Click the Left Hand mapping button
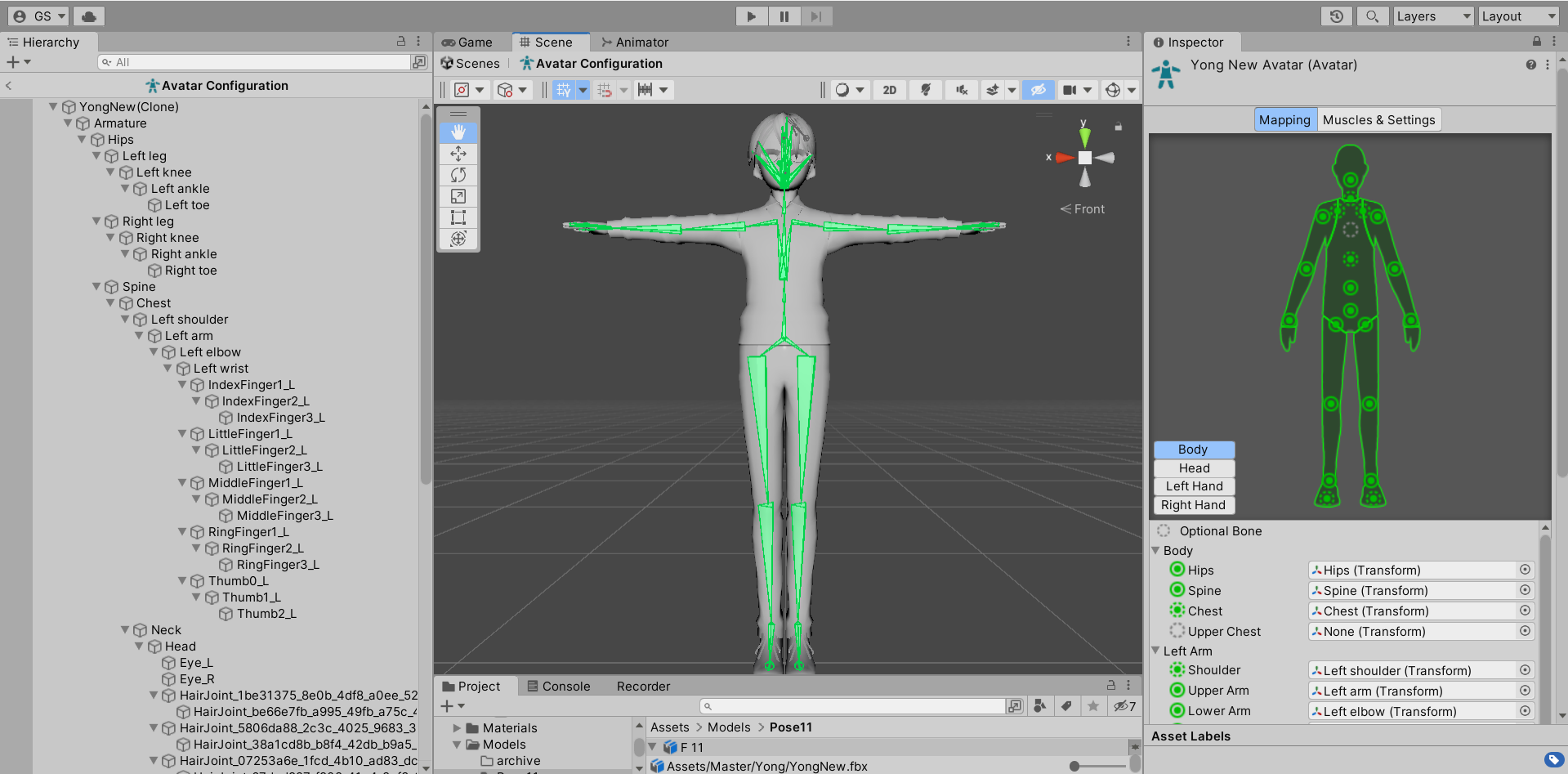 (1193, 485)
